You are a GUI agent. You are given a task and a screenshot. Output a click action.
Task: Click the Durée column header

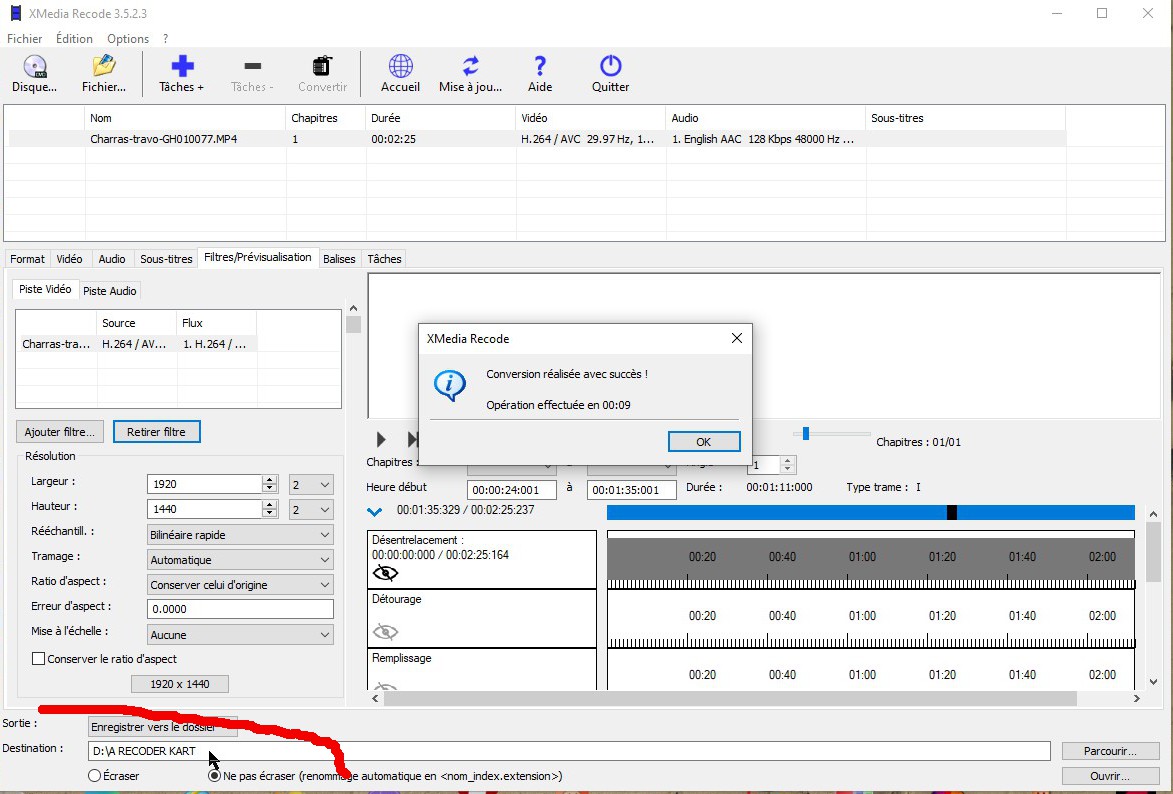click(440, 118)
